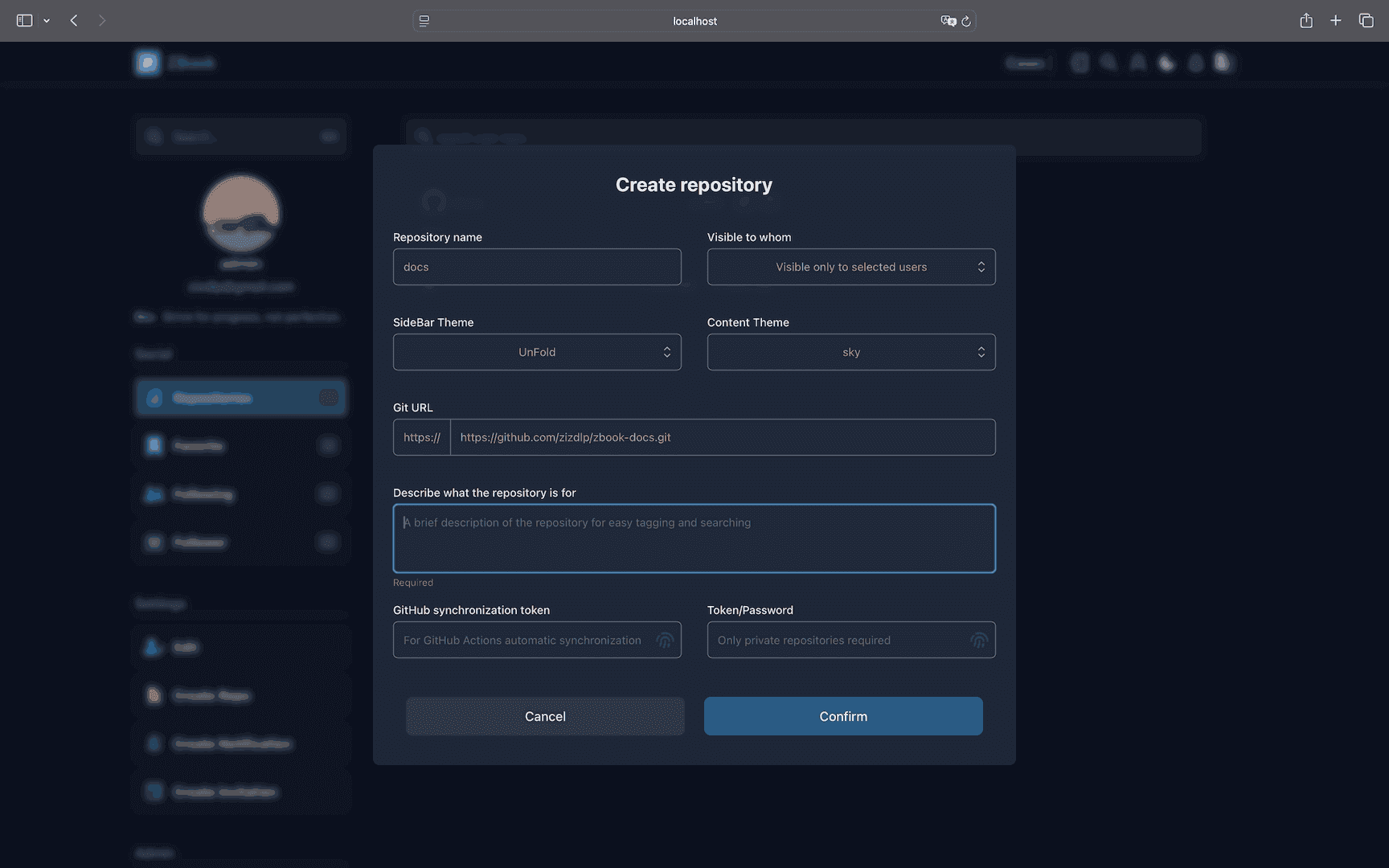This screenshot has height=868, width=1389.
Task: Click the Token/Password label
Action: coord(750,610)
